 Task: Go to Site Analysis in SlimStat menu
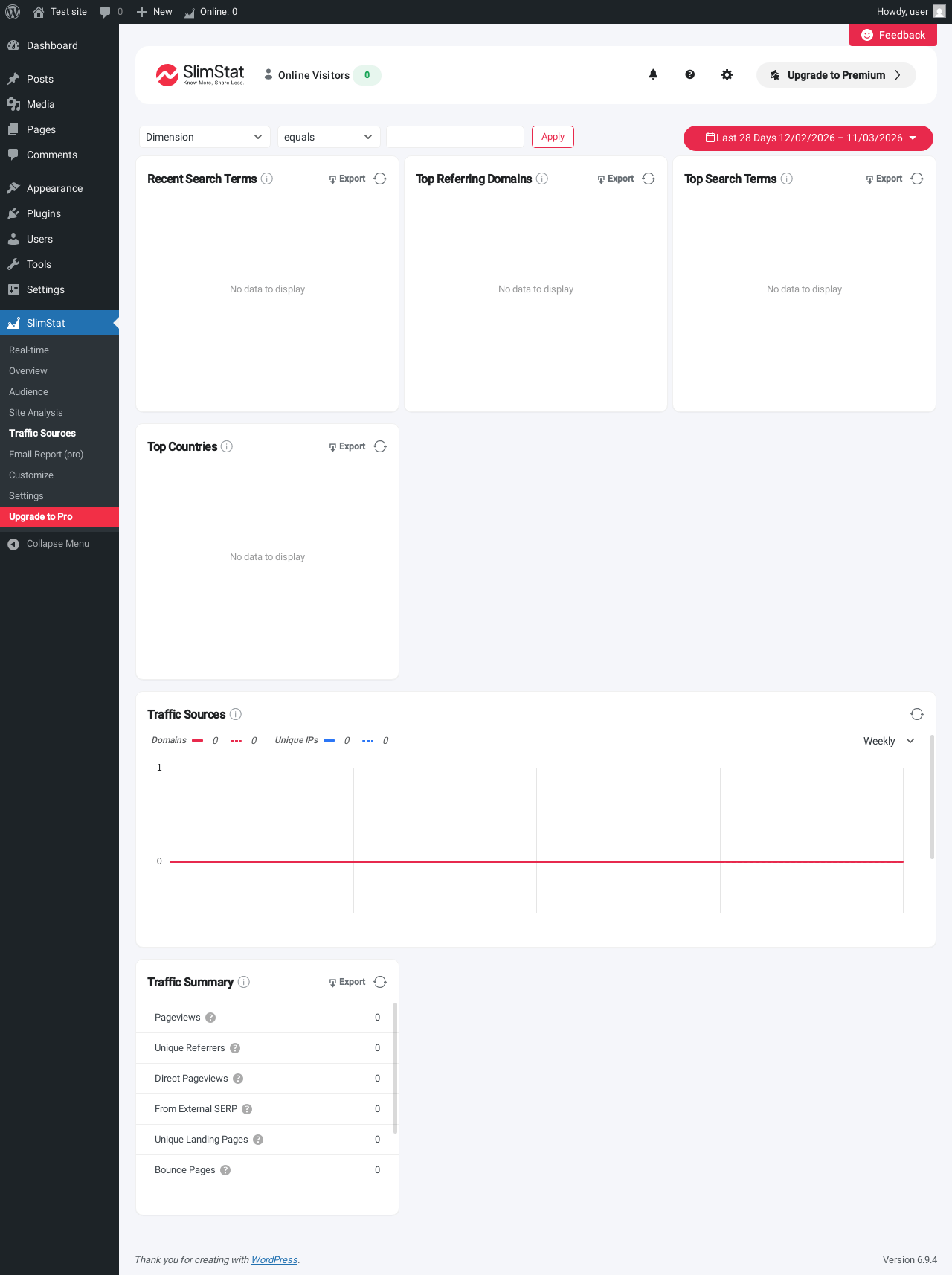tap(36, 412)
